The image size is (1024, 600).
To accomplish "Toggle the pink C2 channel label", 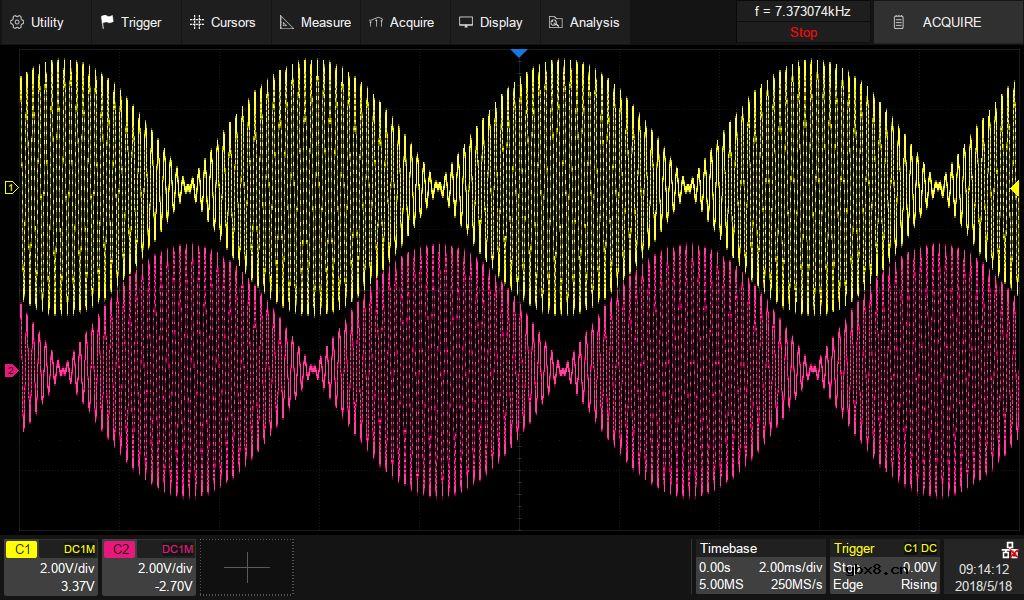I will (x=120, y=549).
